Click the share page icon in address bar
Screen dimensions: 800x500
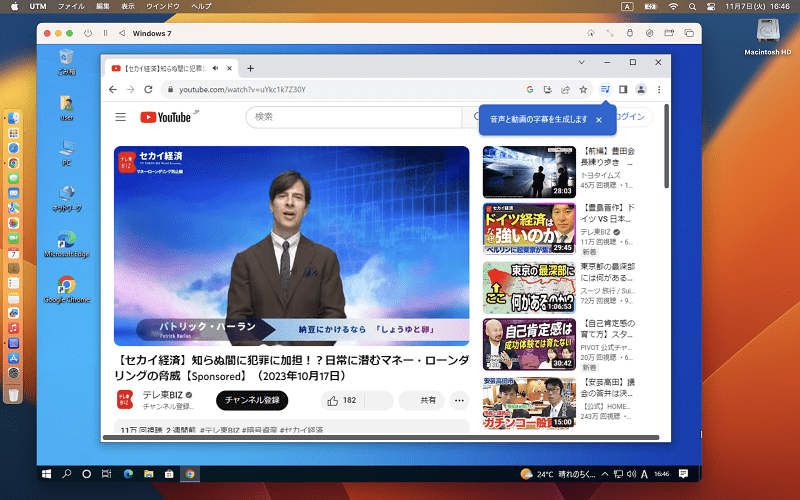pyautogui.click(x=565, y=89)
